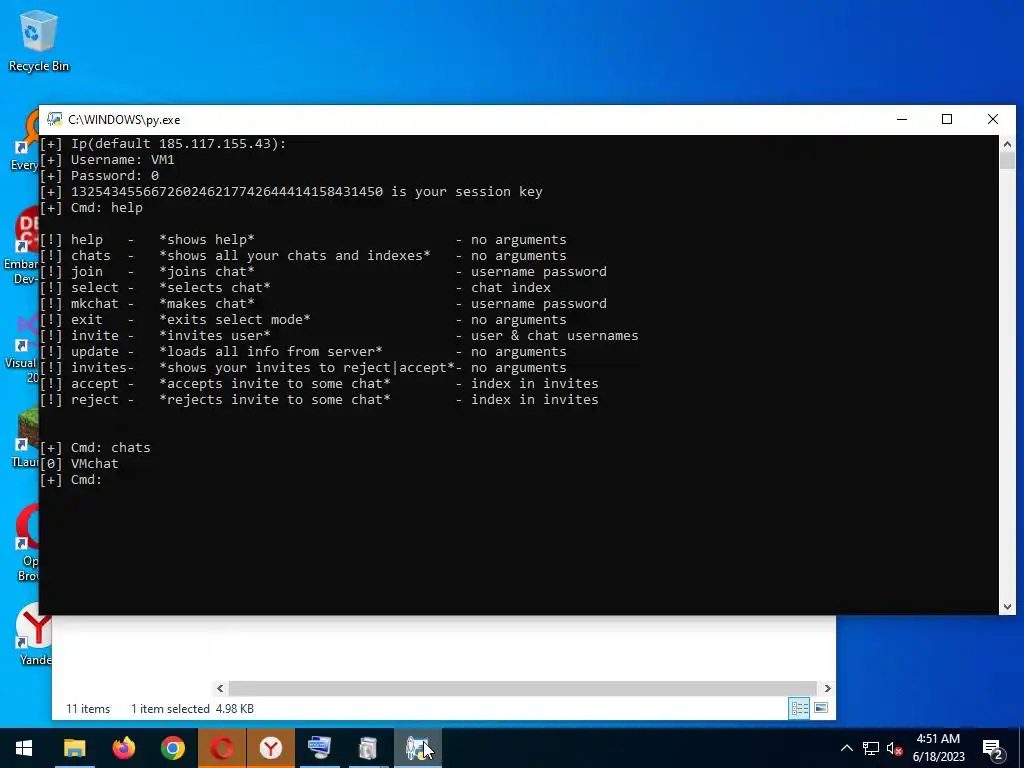Click the 'Cmd: help' line
Viewport: 1024px width, 768px height.
[x=91, y=208]
